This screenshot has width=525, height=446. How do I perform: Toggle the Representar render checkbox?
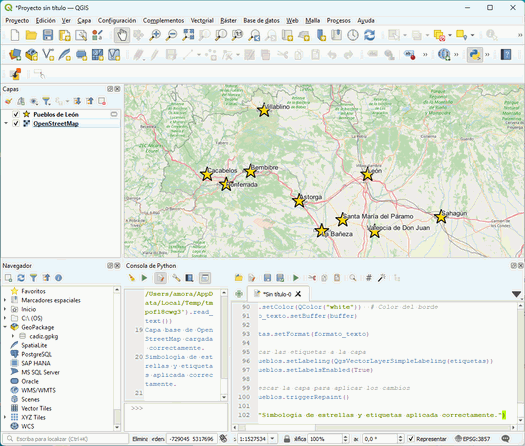[411, 439]
